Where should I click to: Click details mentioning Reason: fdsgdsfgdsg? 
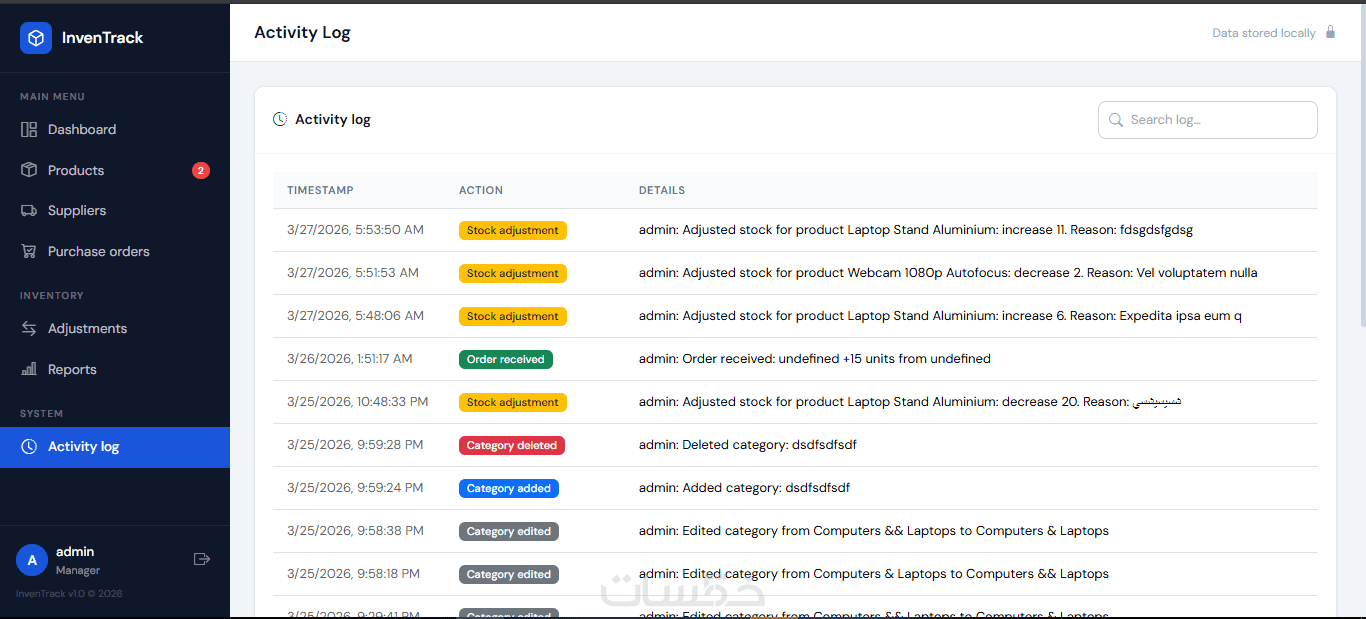916,230
